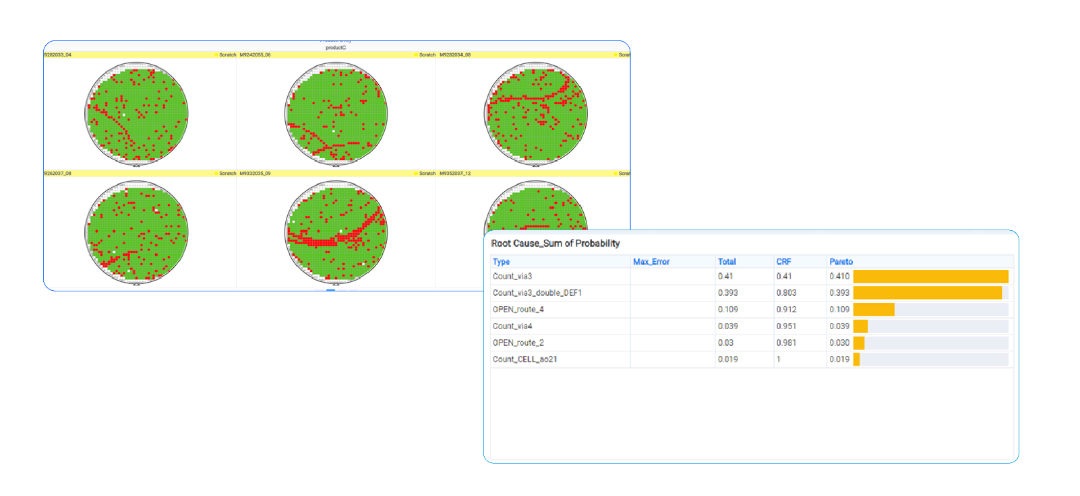Select the OPEN_route_2 row

[751, 342]
